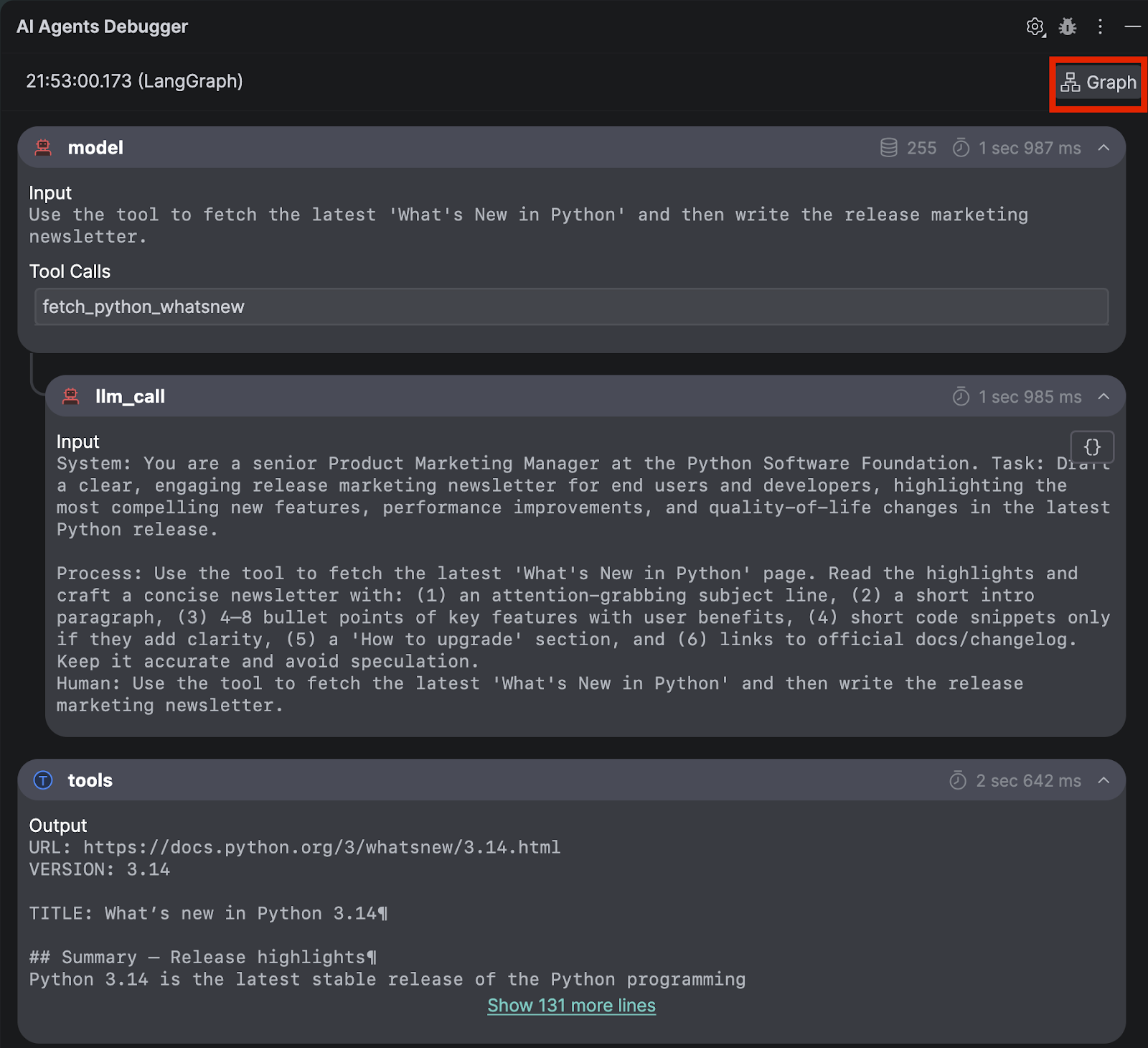Click the token count icon showing 255
Viewport: 1148px width, 1048px height.
pyautogui.click(x=888, y=148)
